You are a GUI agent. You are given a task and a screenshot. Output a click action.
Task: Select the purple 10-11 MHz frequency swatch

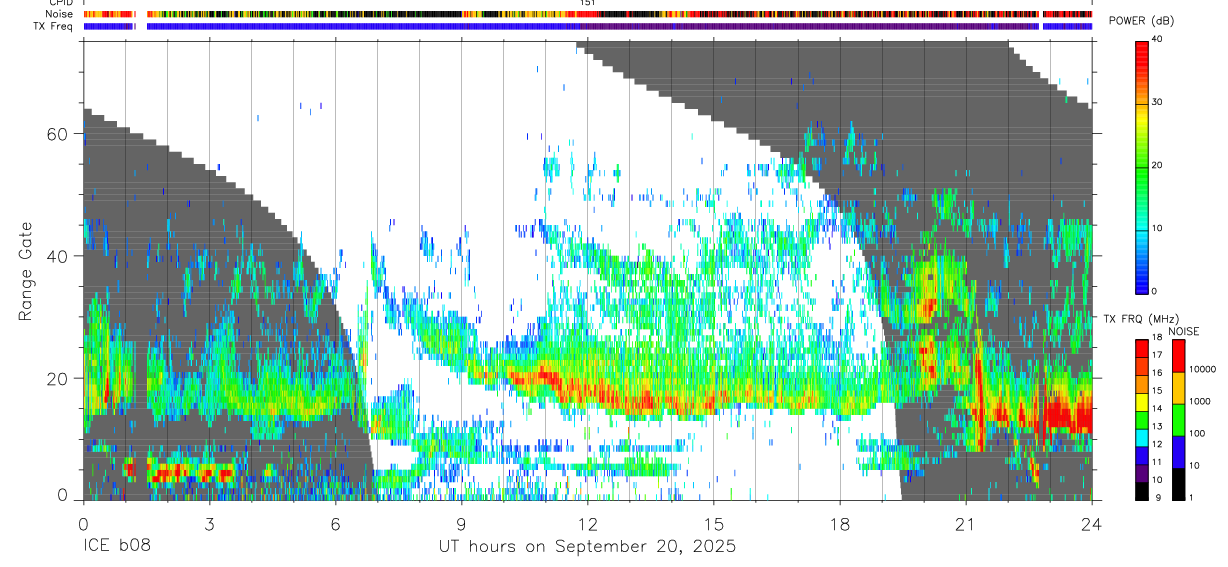click(1141, 474)
